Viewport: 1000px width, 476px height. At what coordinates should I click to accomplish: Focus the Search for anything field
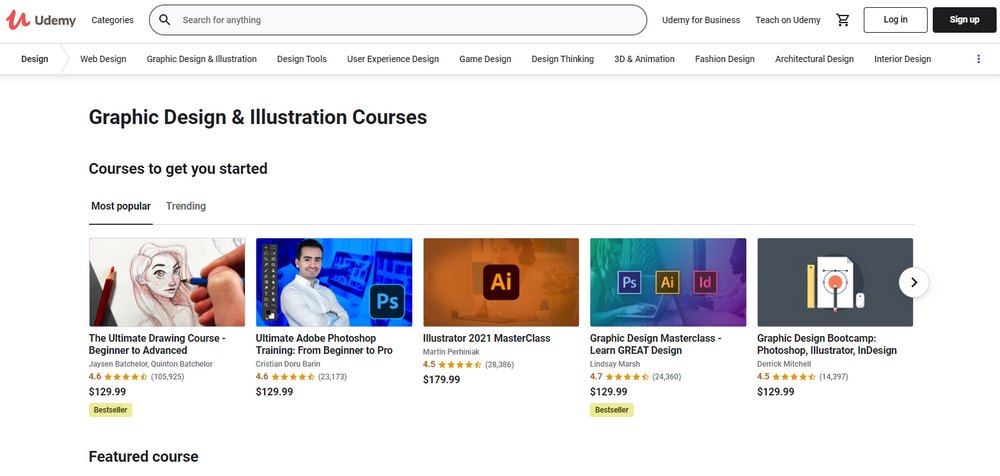pos(398,20)
